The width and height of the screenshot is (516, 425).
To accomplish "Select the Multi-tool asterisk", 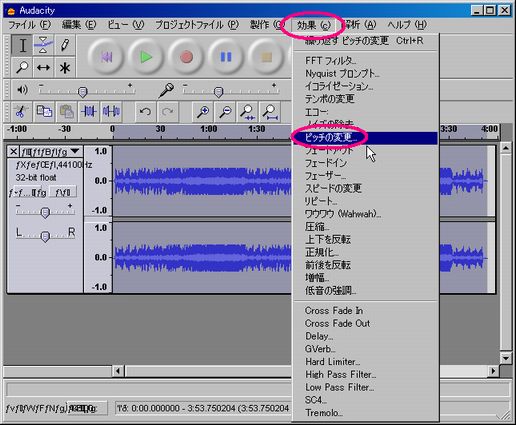I will (65, 67).
